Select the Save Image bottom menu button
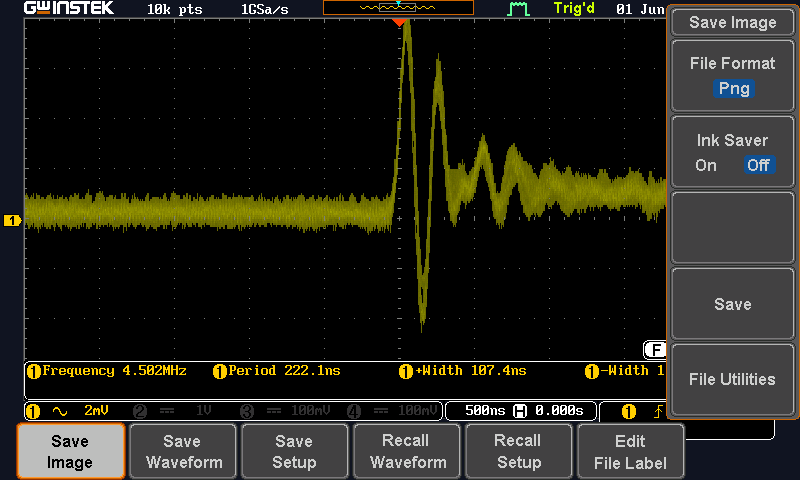This screenshot has height=480, width=800. [x=70, y=451]
